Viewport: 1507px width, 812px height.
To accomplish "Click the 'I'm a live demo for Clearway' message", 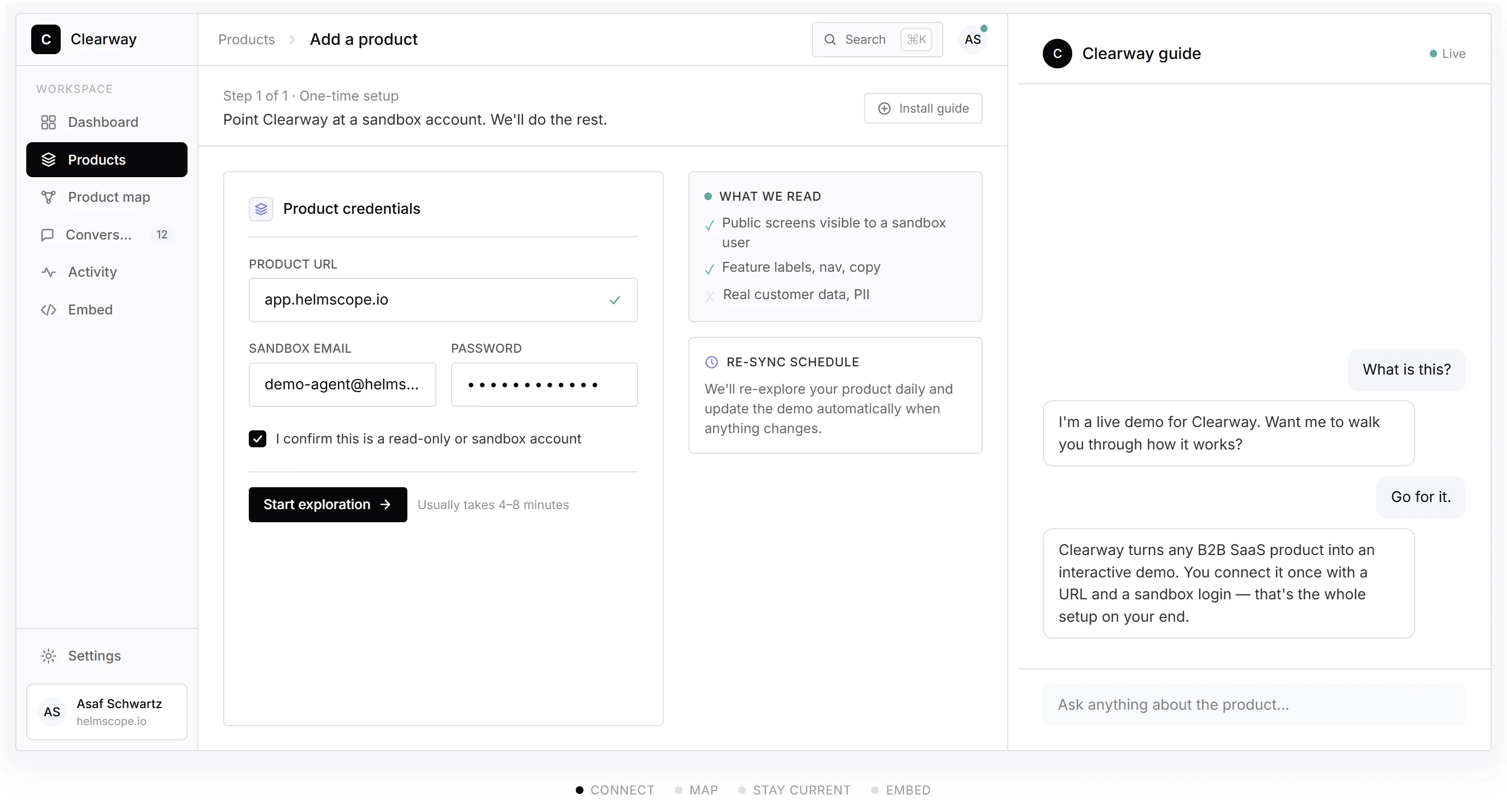I will click(1228, 433).
